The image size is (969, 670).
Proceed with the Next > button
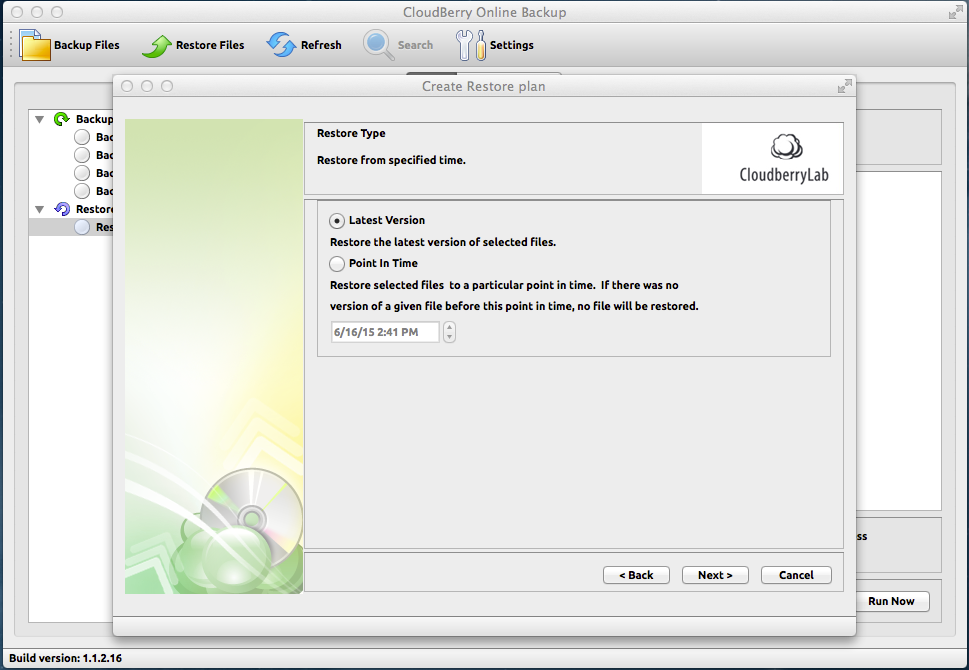(715, 575)
